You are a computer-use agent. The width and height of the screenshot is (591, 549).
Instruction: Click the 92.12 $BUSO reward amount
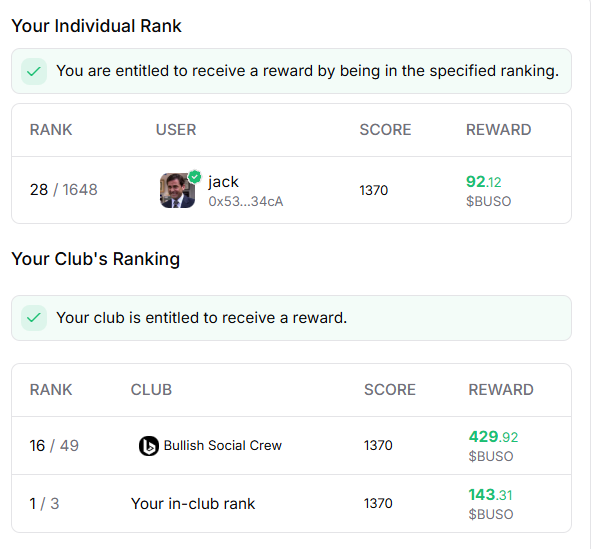(488, 191)
